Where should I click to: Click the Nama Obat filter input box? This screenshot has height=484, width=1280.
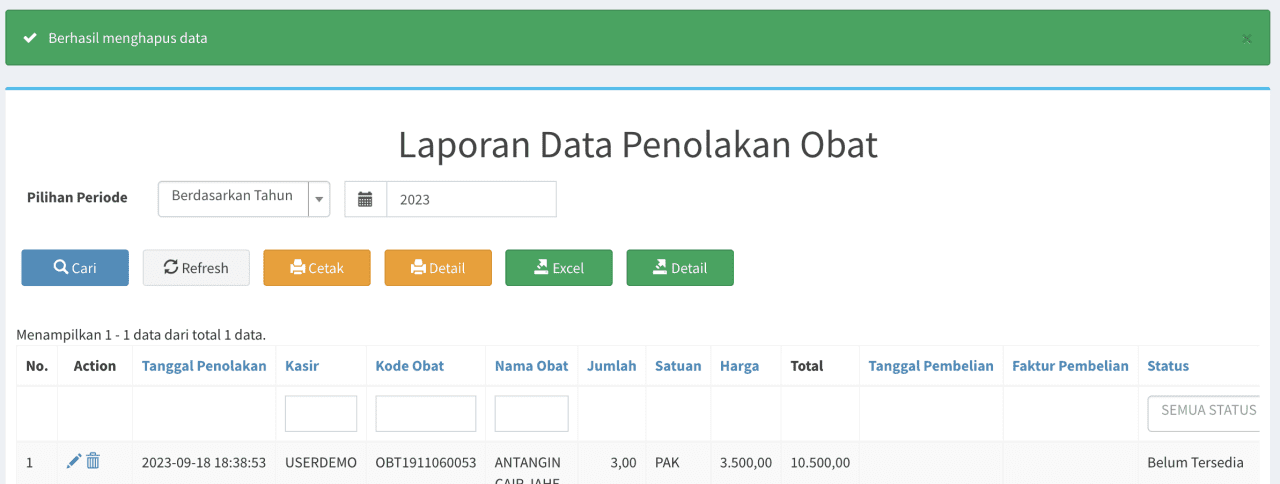(532, 414)
